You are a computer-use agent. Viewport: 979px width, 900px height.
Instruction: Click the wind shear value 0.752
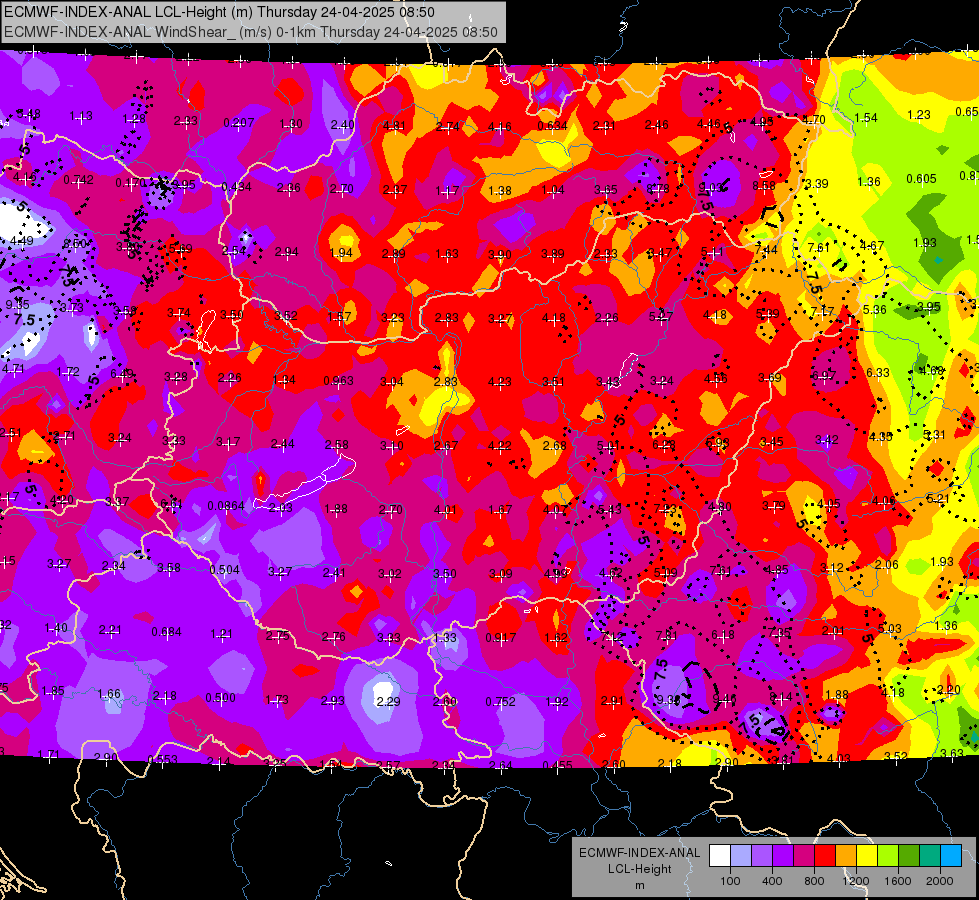[x=501, y=701]
